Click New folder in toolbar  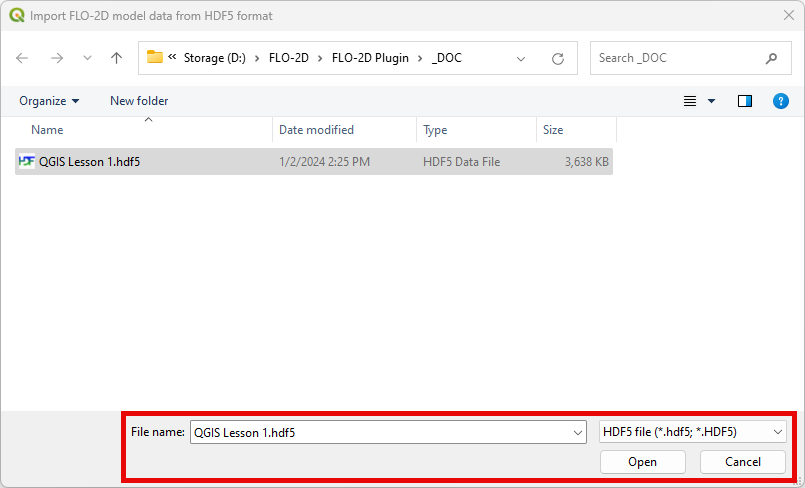tap(139, 101)
